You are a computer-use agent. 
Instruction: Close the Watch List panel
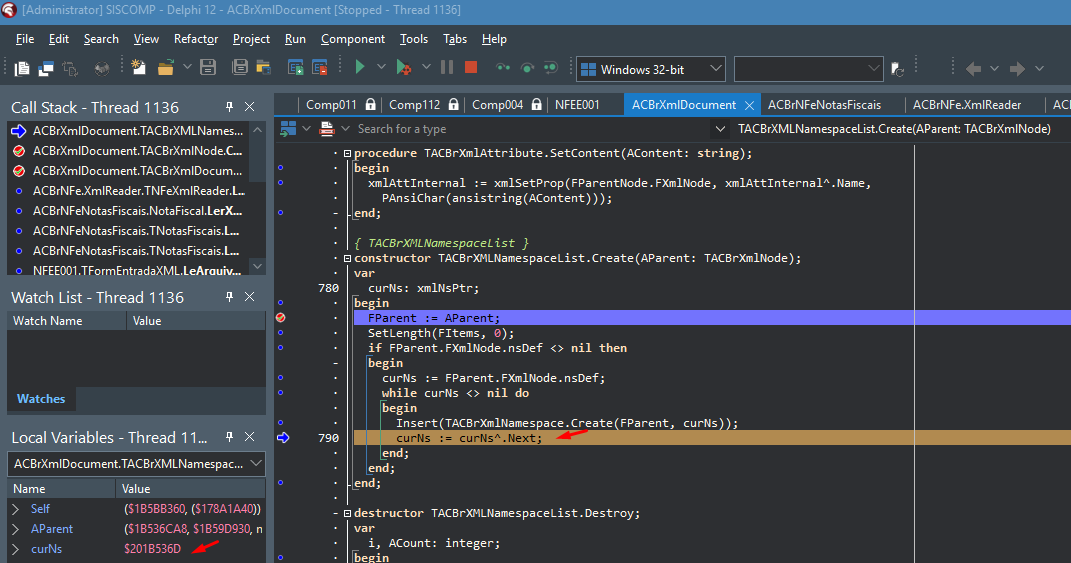tap(249, 297)
